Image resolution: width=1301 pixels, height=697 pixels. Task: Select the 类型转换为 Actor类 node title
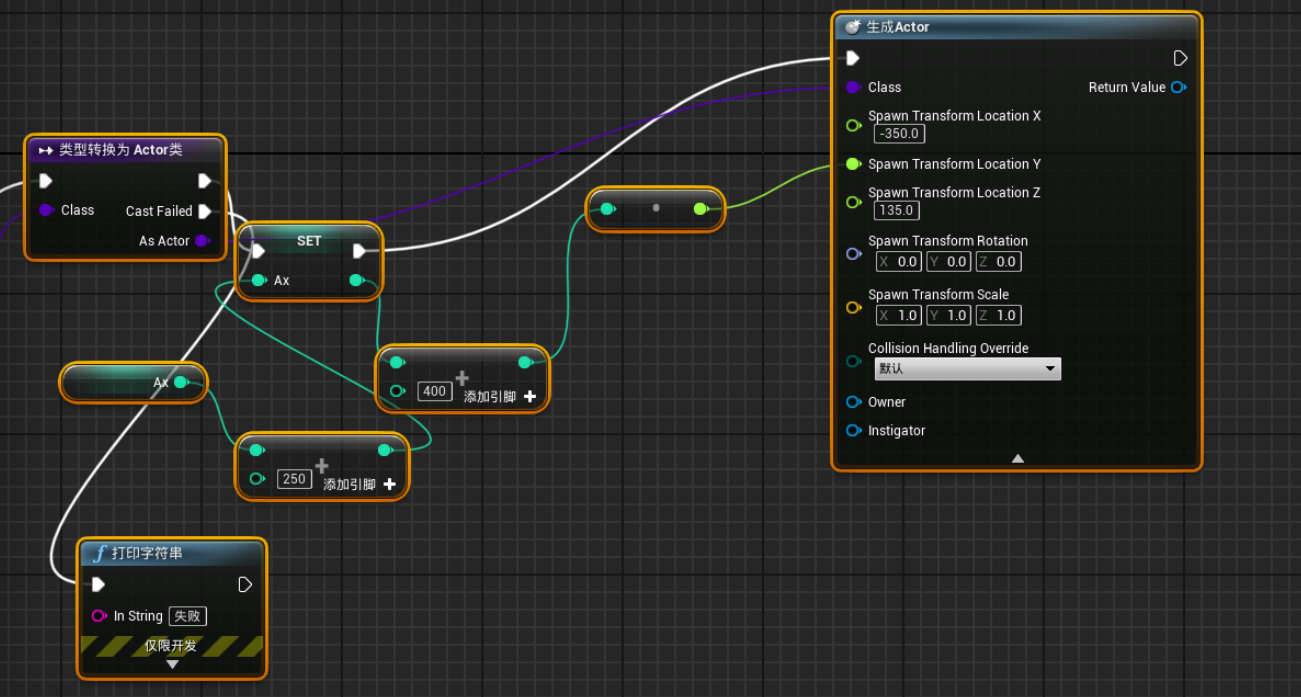coord(120,150)
